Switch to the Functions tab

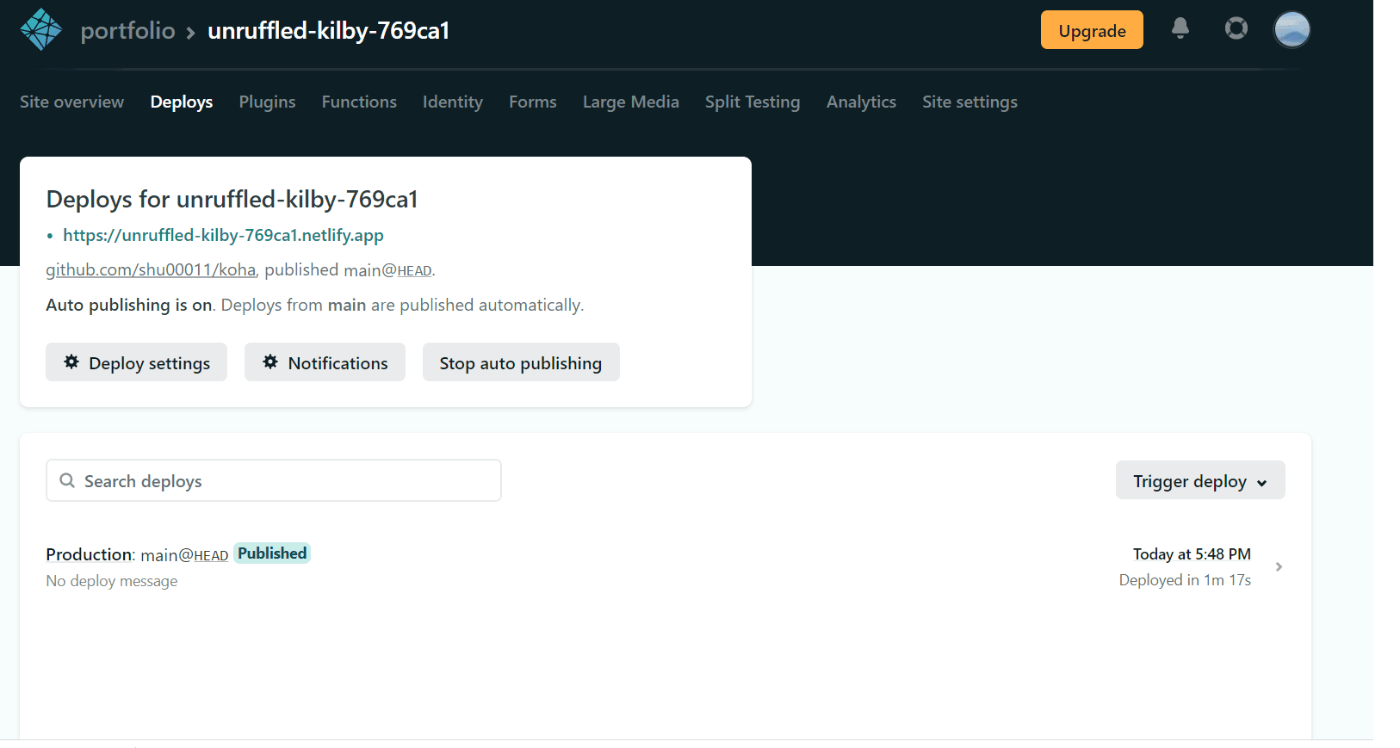click(359, 102)
